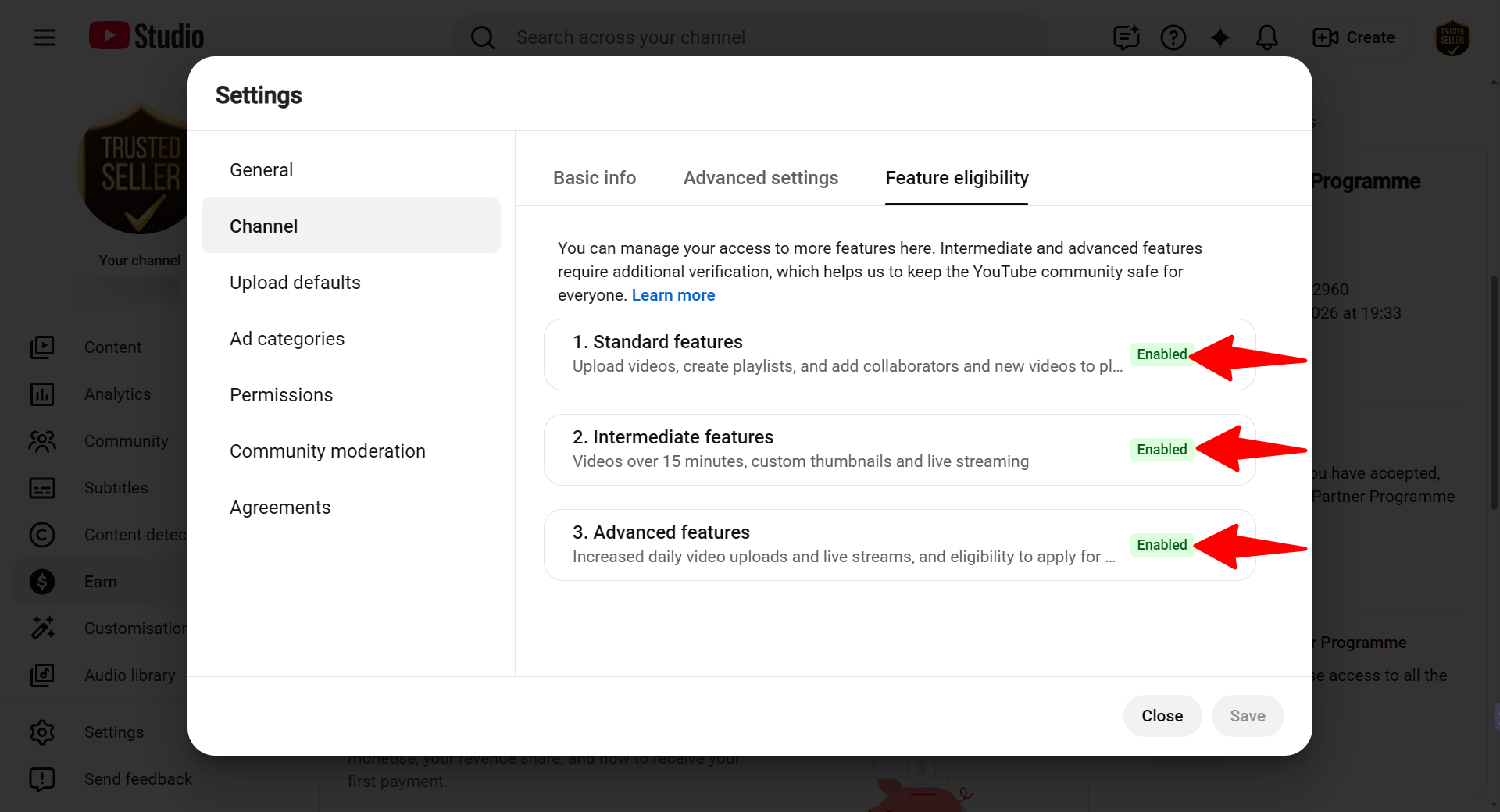
Task: Click the Subtitles icon in sidebar
Action: coord(42,488)
